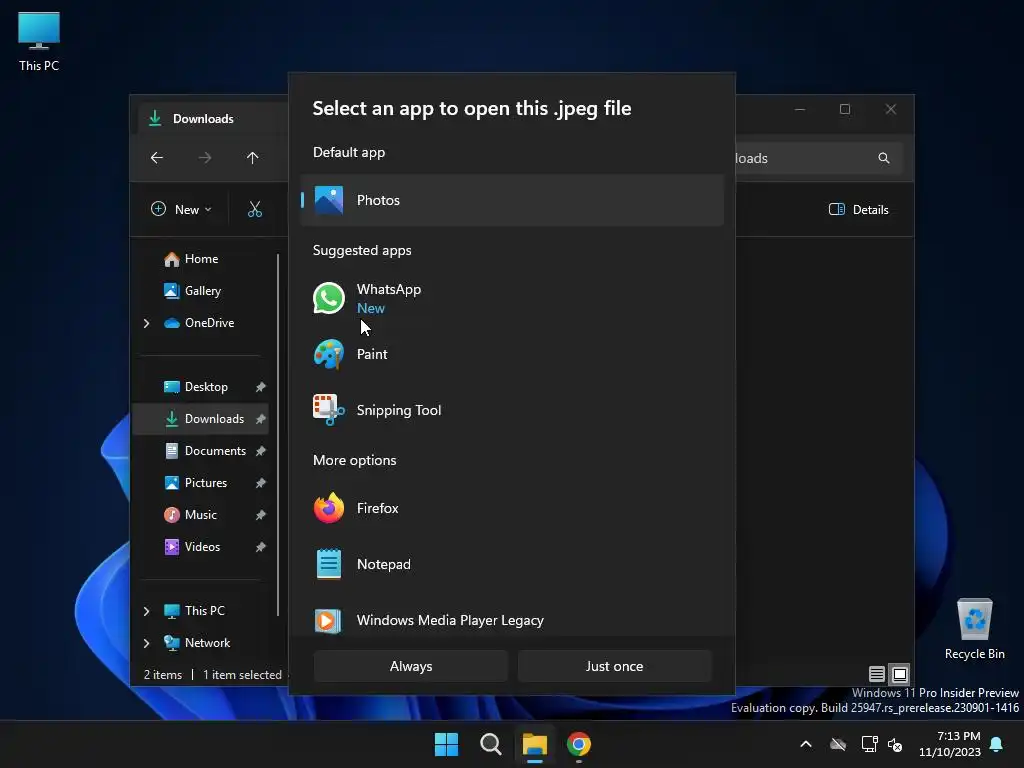Image resolution: width=1024 pixels, height=768 pixels.
Task: Click File Explorer on the taskbar
Action: pos(534,744)
